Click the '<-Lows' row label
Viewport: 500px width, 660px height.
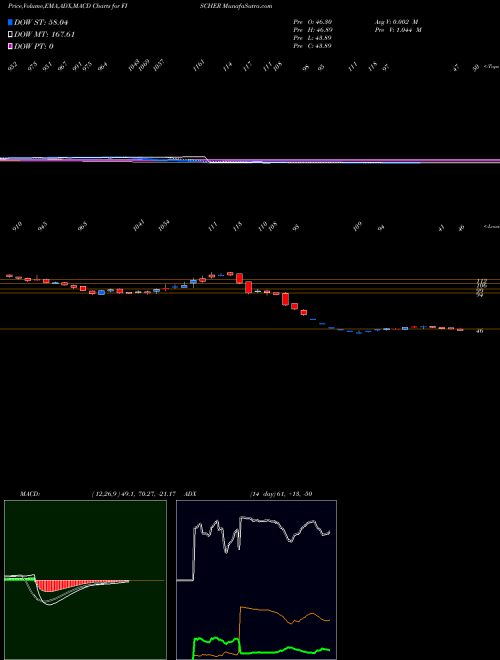(x=491, y=226)
